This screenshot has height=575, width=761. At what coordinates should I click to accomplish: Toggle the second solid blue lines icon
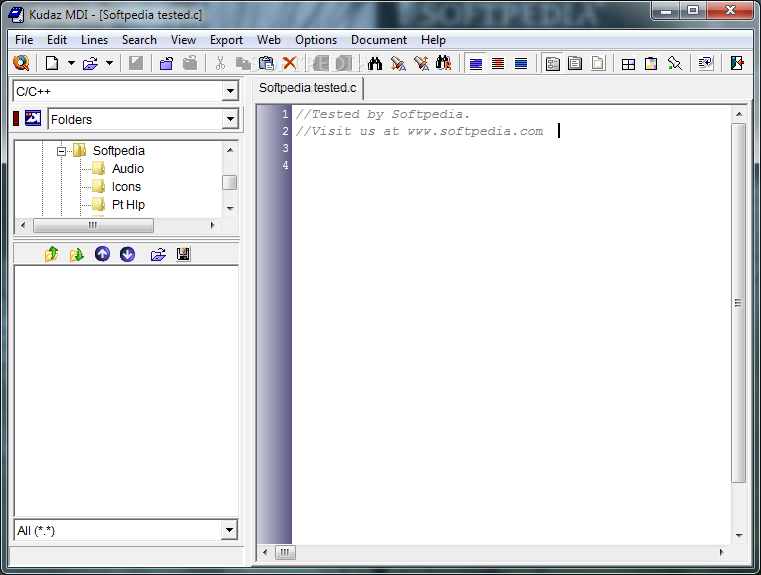tap(521, 64)
